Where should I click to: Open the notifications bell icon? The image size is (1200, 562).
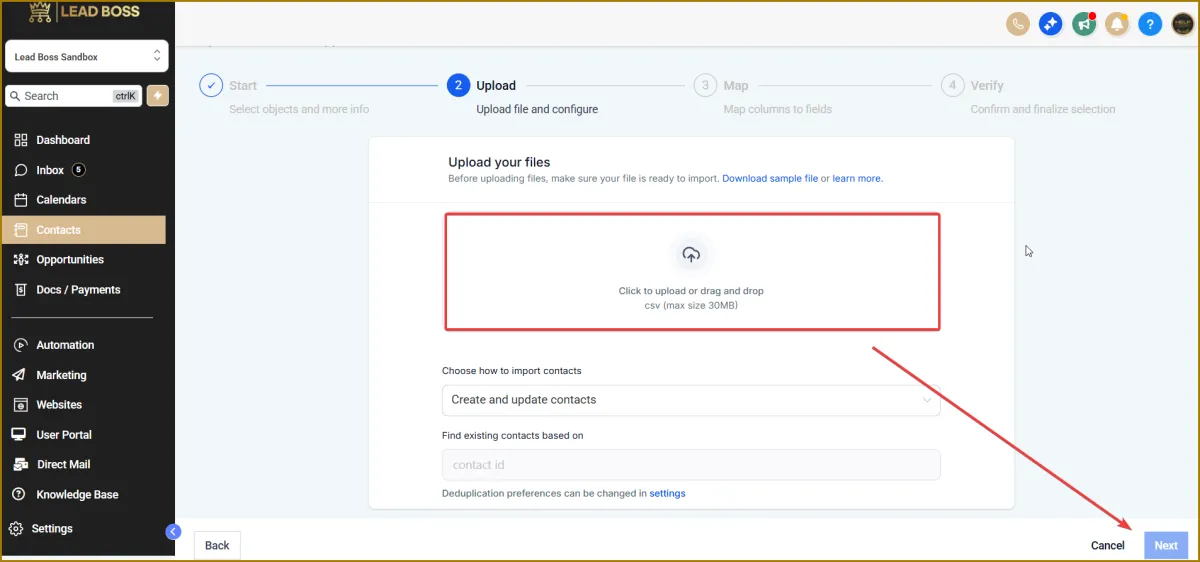tap(1117, 24)
